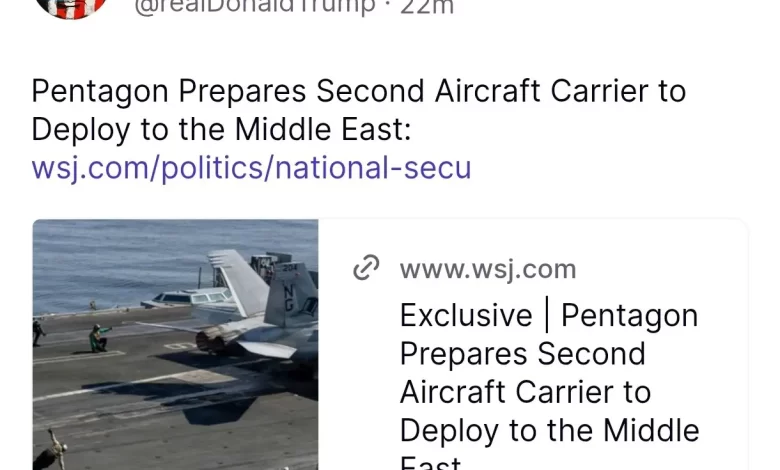Click the post text starting 'Pentagon Prepares Second'
780x470 pixels.
coord(359,110)
